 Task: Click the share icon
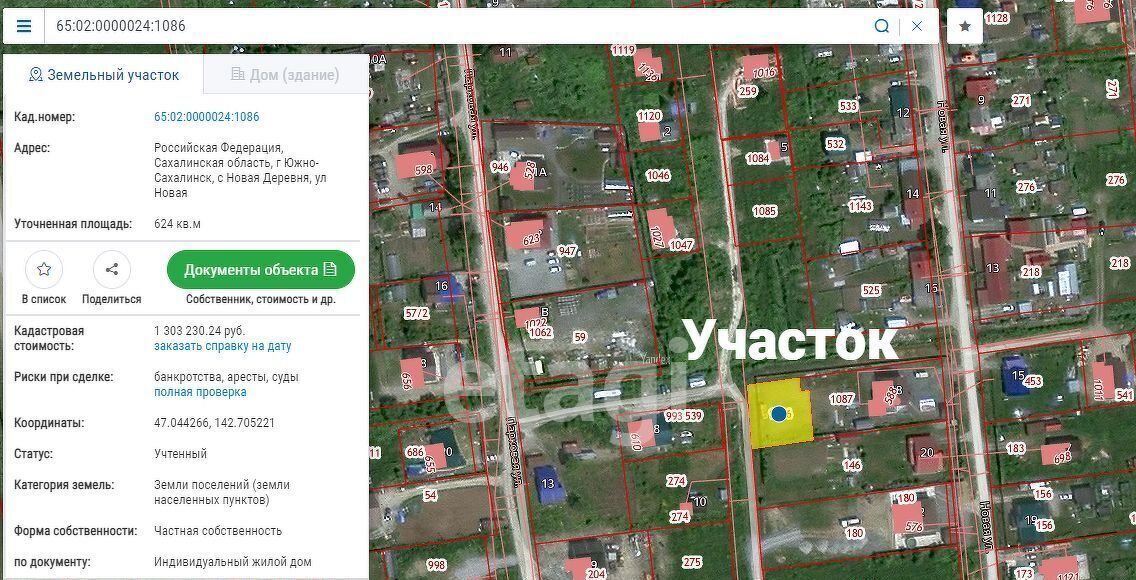(x=112, y=270)
